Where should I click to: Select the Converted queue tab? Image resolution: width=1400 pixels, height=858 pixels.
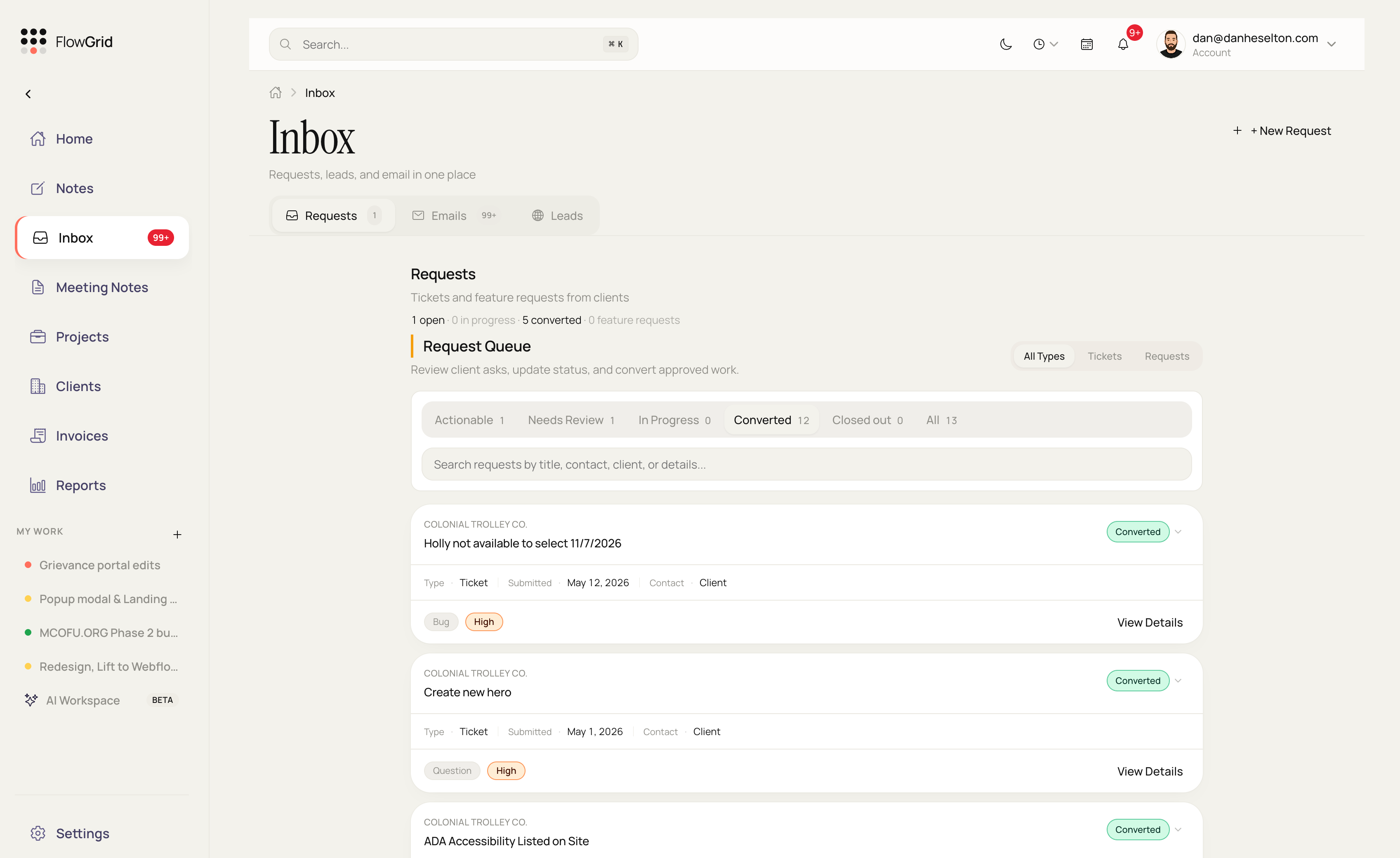(772, 420)
